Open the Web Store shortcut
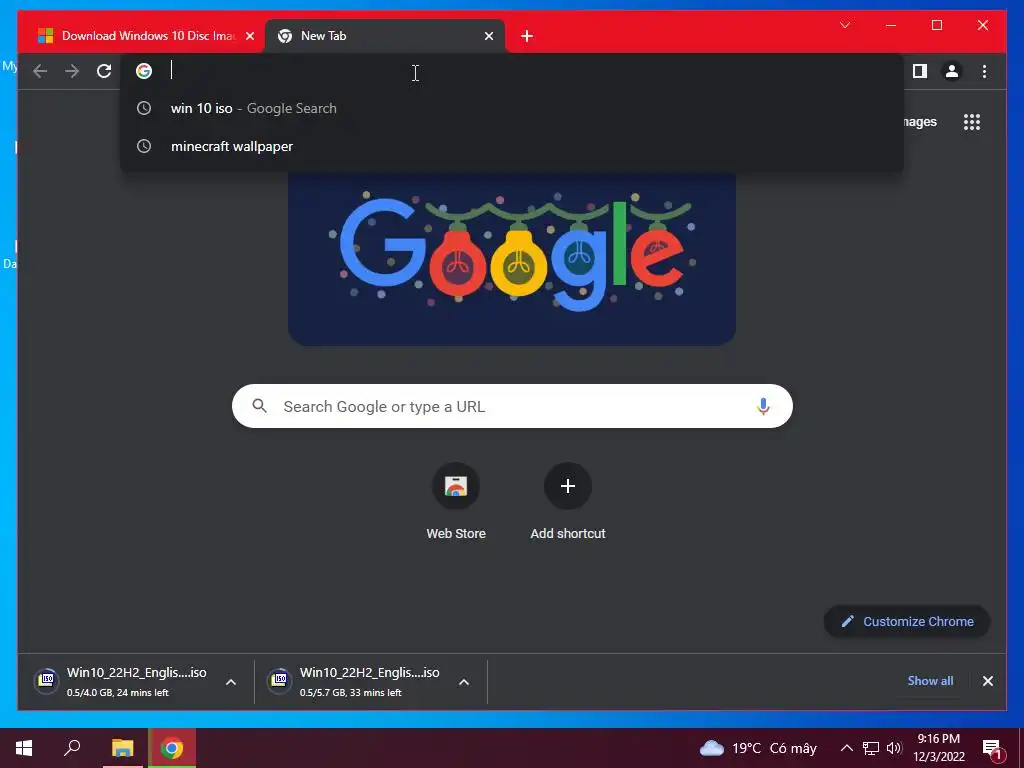 point(456,486)
